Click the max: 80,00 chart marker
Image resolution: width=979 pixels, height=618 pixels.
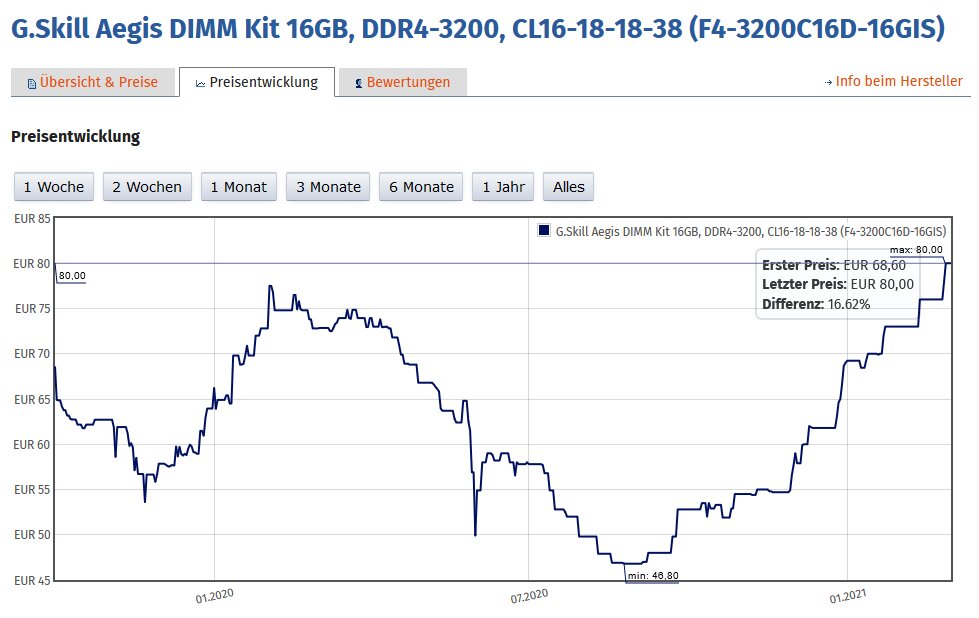click(916, 250)
